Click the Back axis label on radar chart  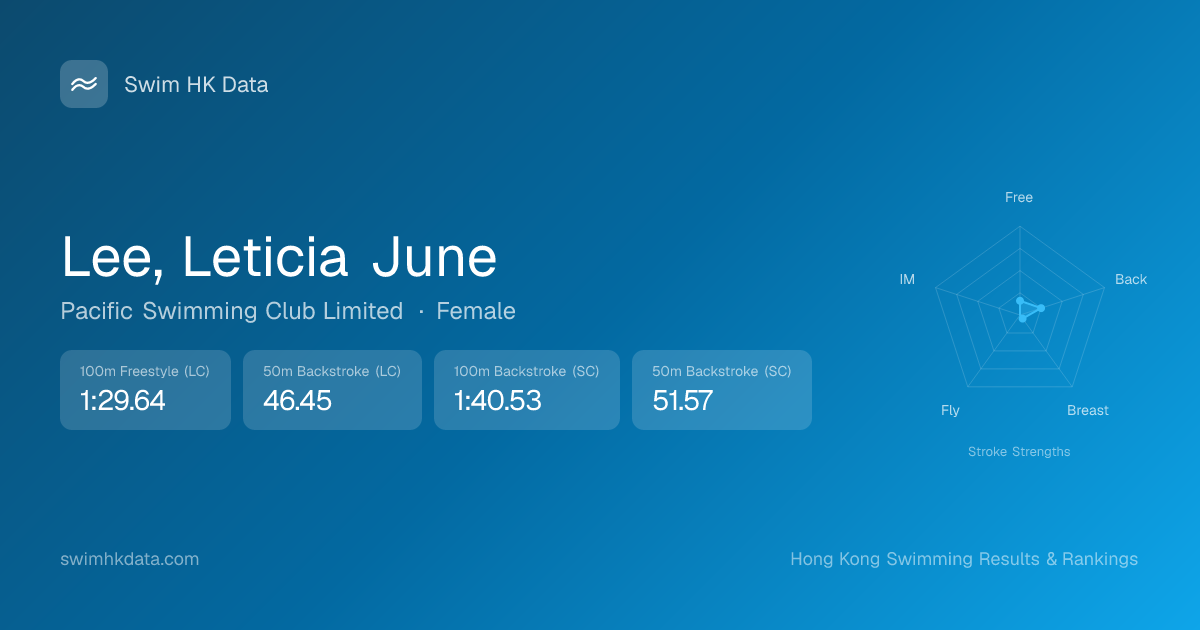[1131, 279]
